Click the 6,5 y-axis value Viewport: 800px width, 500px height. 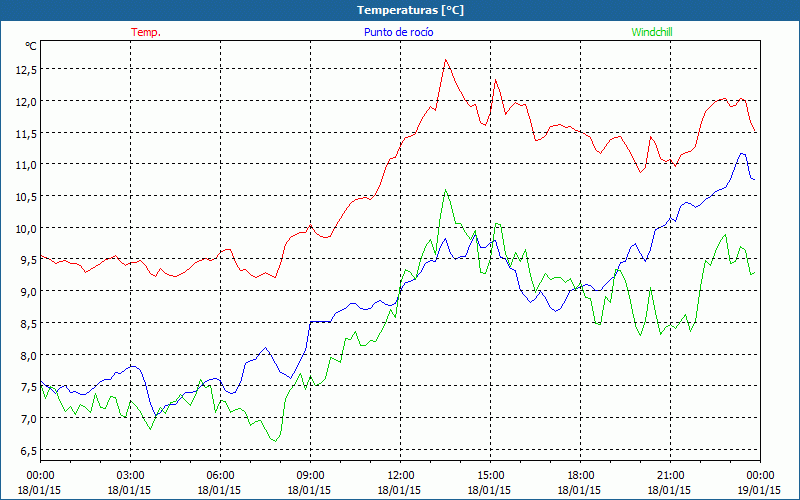29,451
